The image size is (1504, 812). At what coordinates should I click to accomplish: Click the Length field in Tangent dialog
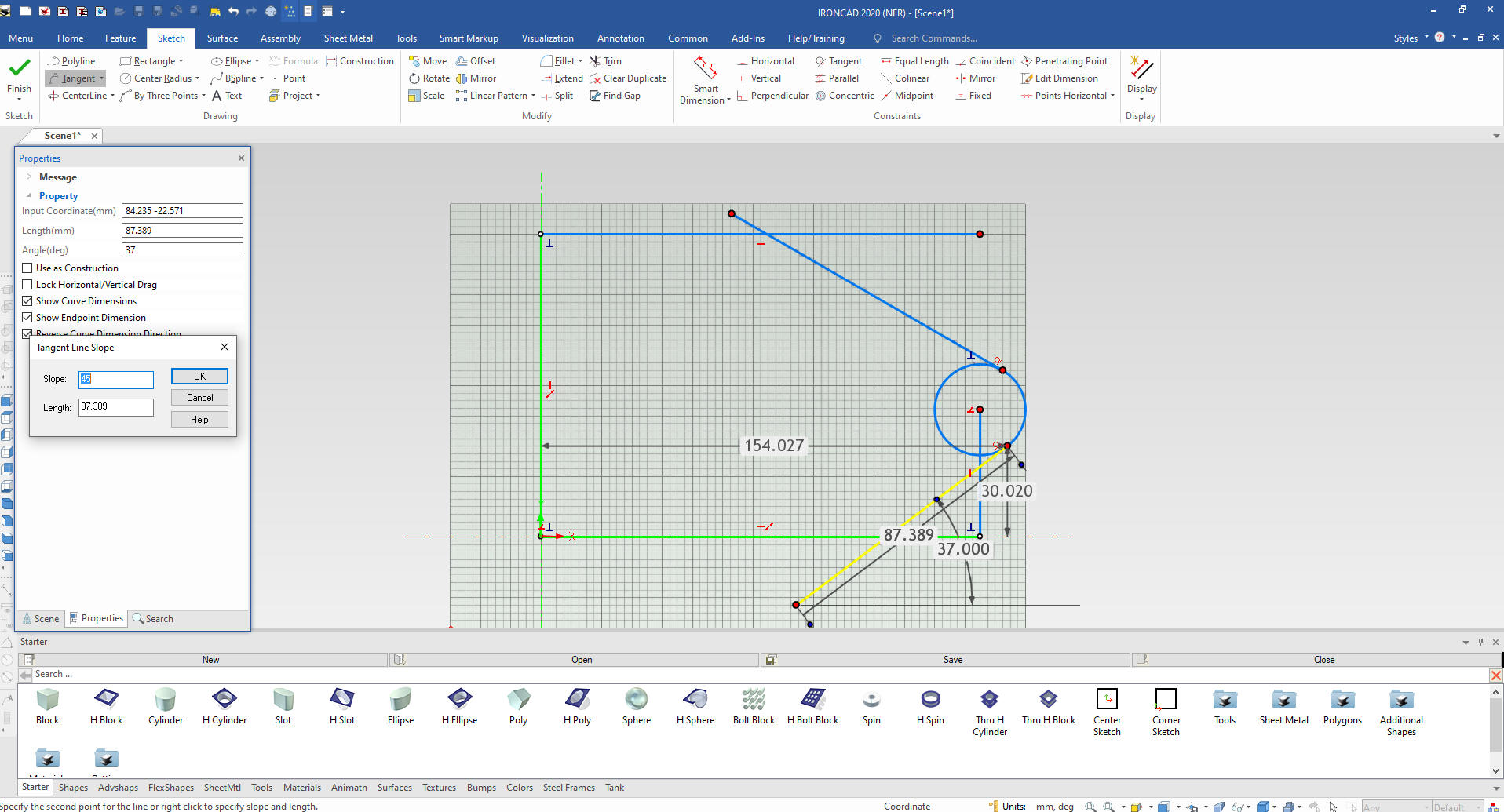pos(116,407)
